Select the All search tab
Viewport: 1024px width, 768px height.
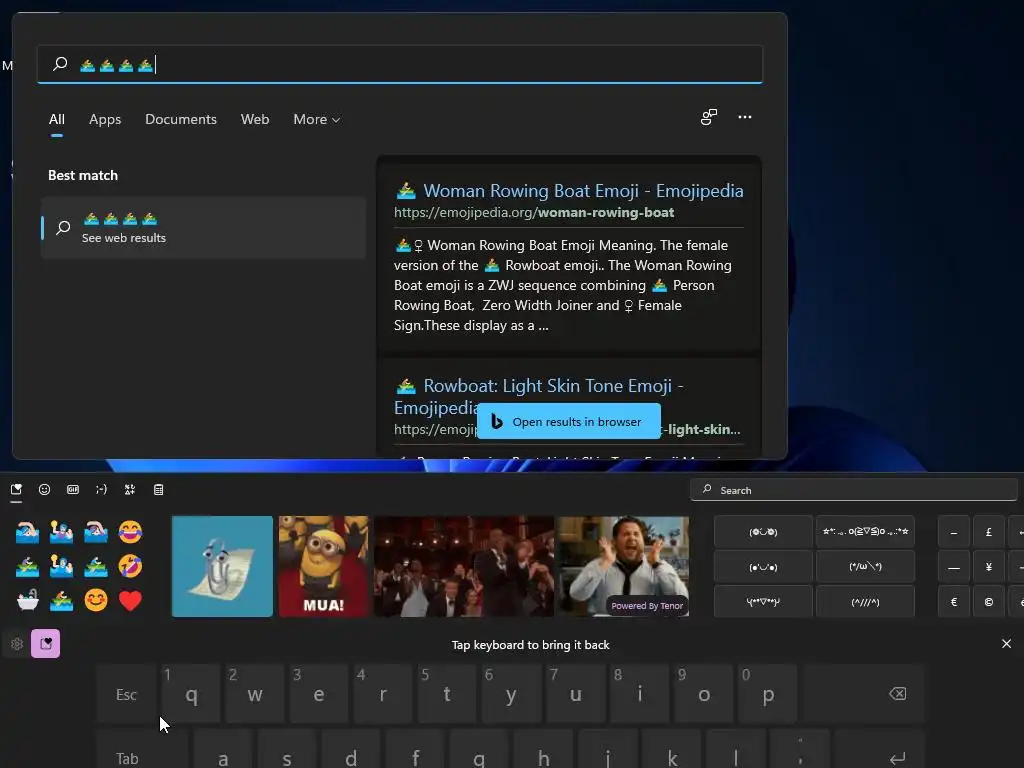click(x=57, y=120)
